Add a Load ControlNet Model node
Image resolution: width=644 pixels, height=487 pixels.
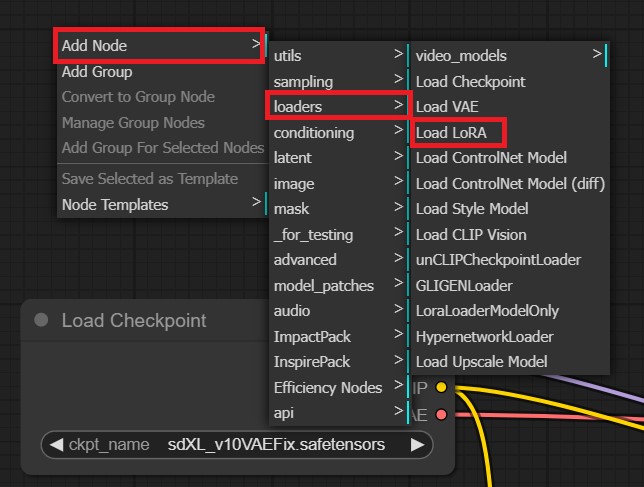pos(510,158)
